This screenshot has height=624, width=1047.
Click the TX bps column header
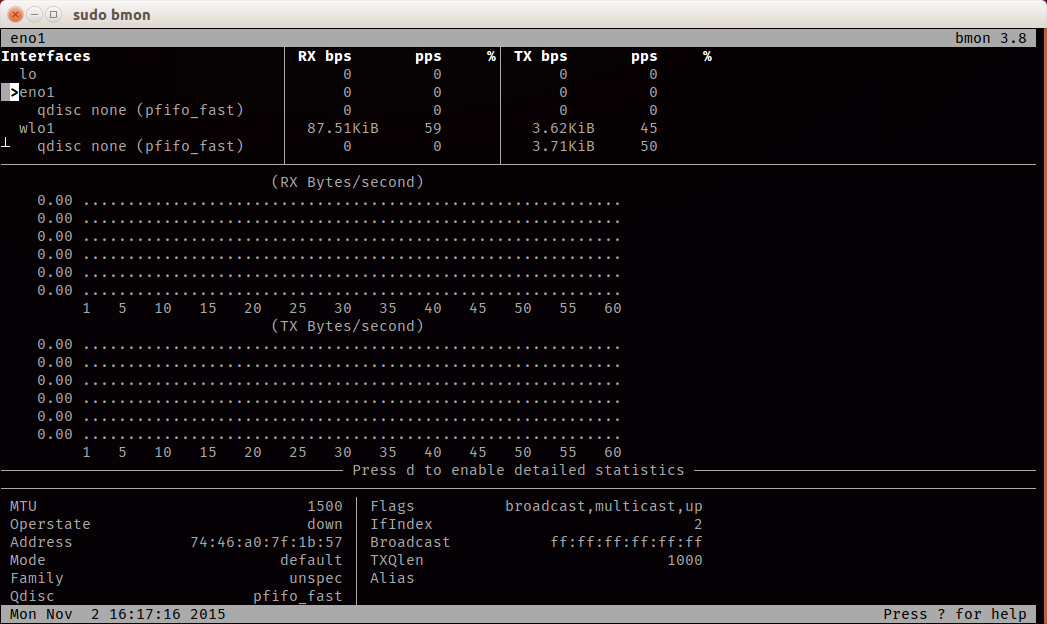click(540, 56)
